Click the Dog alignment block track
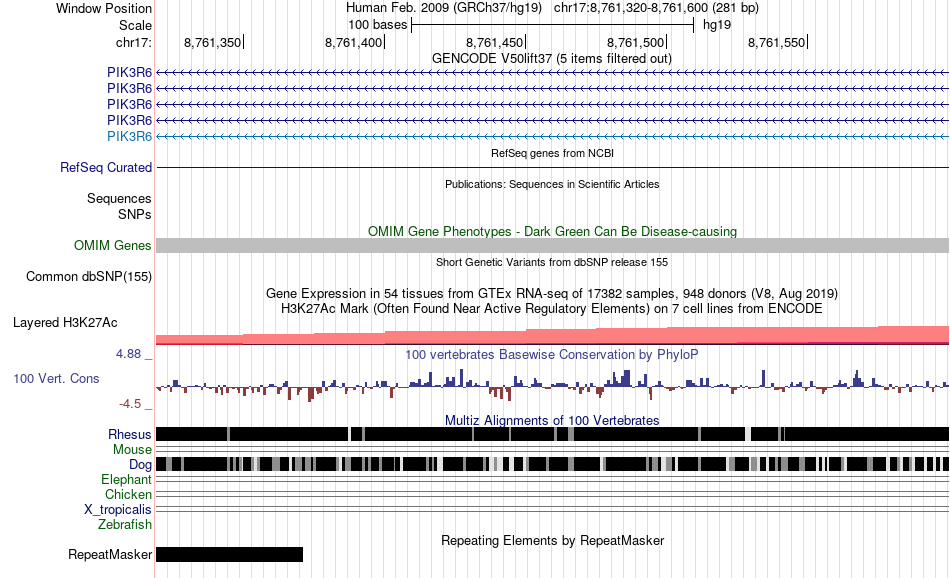Viewport: 950px width, 578px height. pyautogui.click(x=553, y=464)
